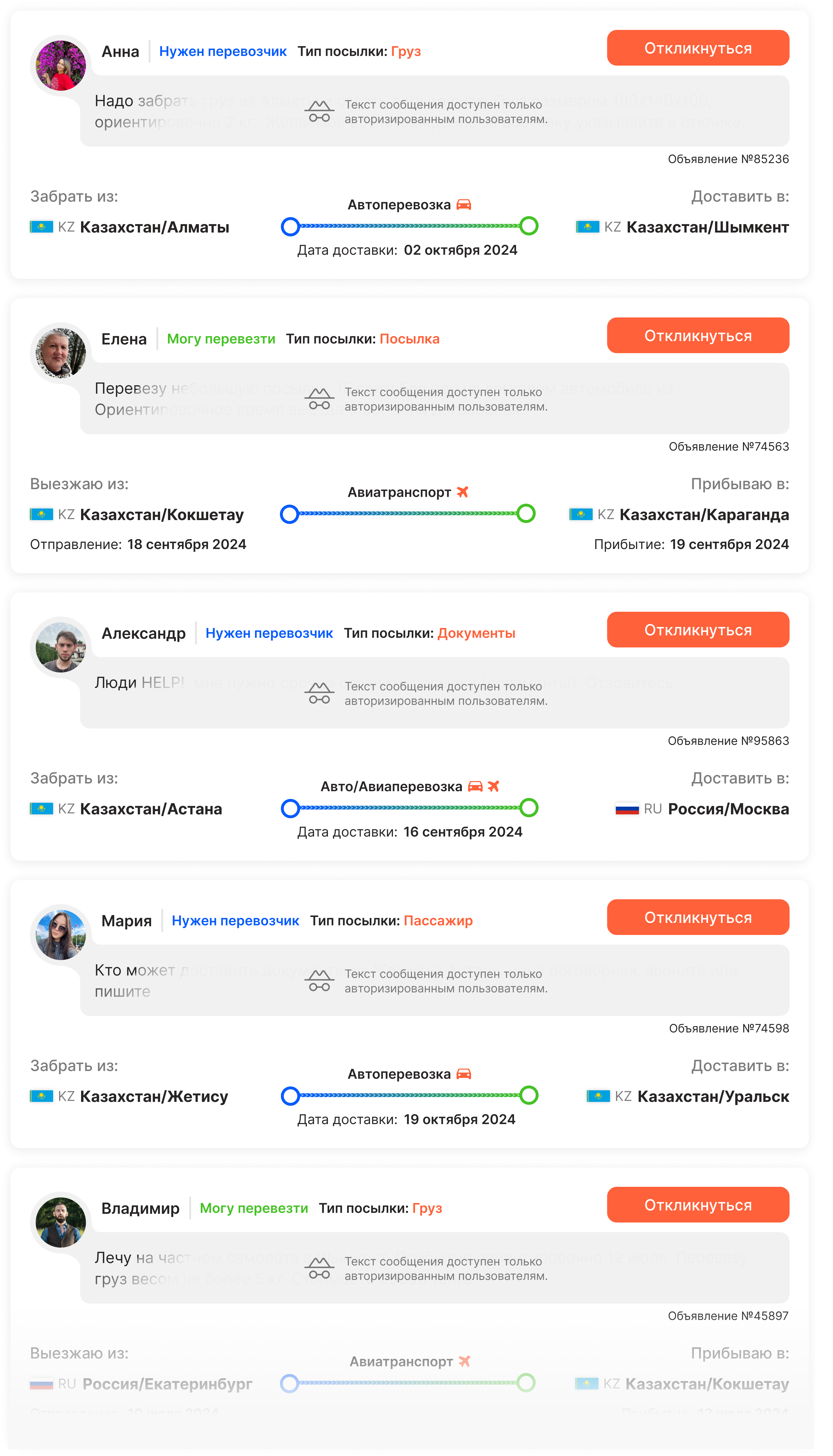The image size is (833, 1456).
Task: Open Anna's profile photo
Action: point(62,66)
